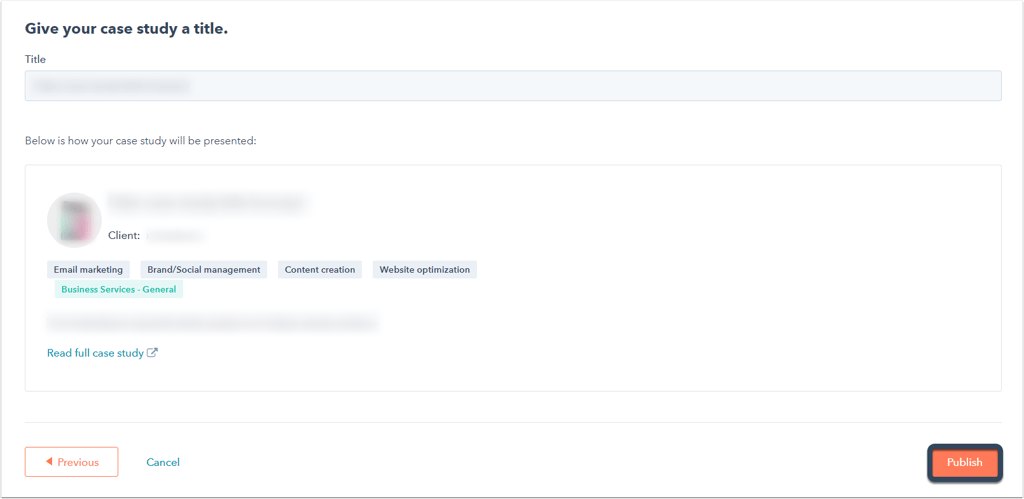This screenshot has height=499, width=1024.
Task: Select the Brand/Social management tag
Action: pyautogui.click(x=204, y=270)
